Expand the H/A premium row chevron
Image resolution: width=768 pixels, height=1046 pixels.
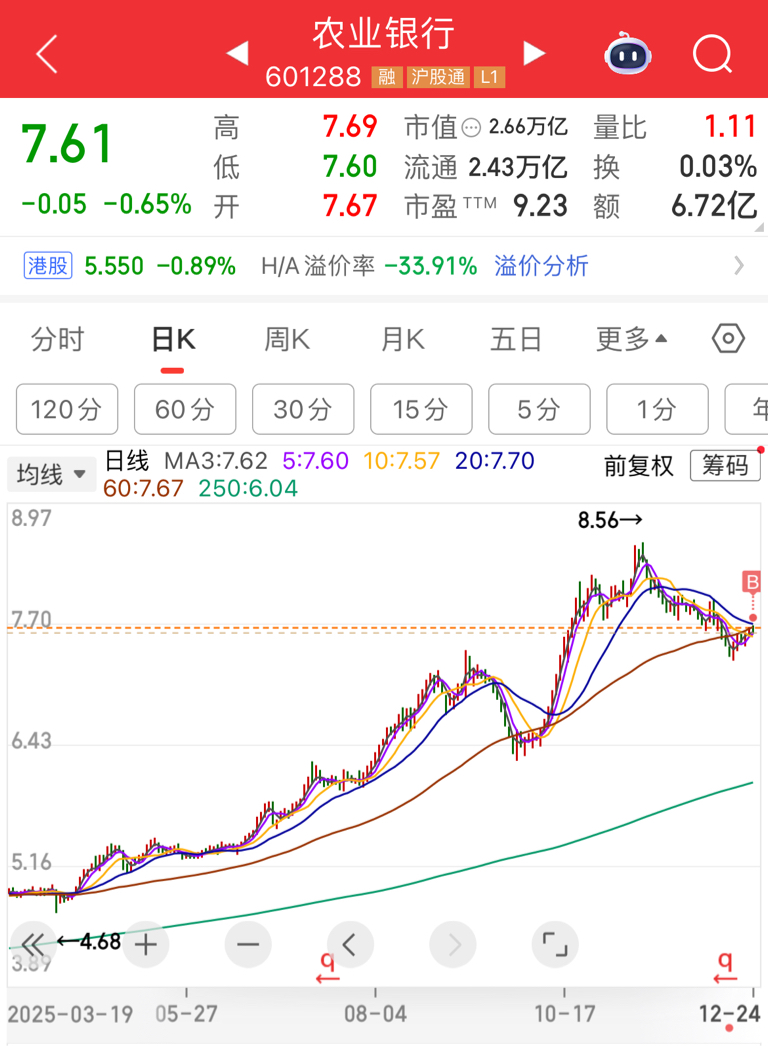(738, 266)
